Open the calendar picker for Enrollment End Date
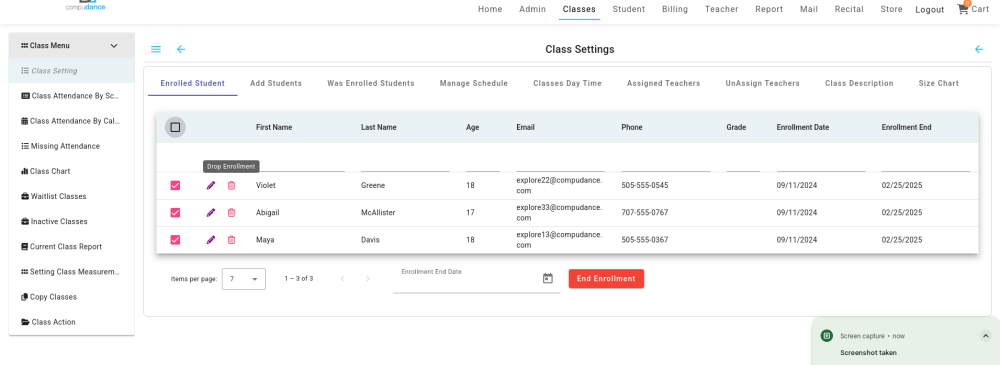Viewport: 1000px width, 365px height. coord(547,278)
